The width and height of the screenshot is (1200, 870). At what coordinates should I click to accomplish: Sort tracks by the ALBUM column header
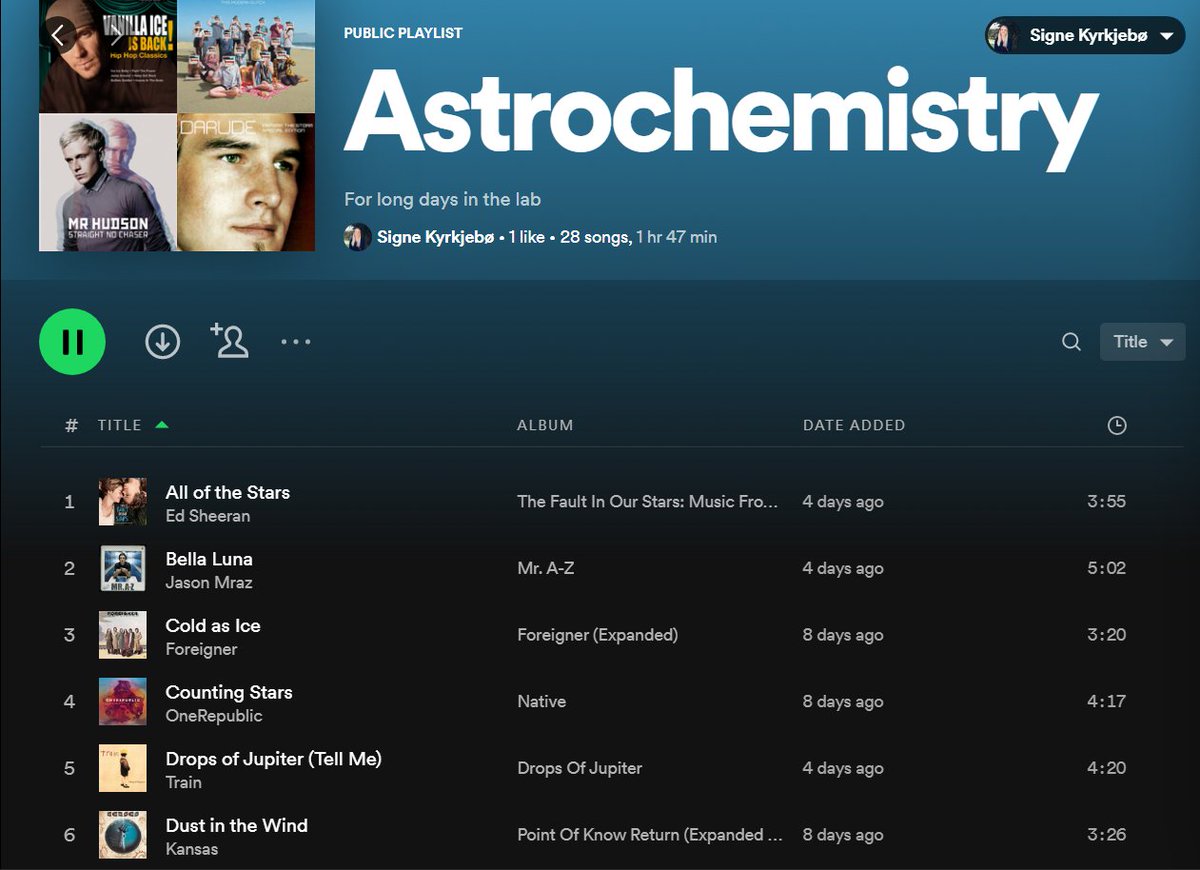click(545, 425)
